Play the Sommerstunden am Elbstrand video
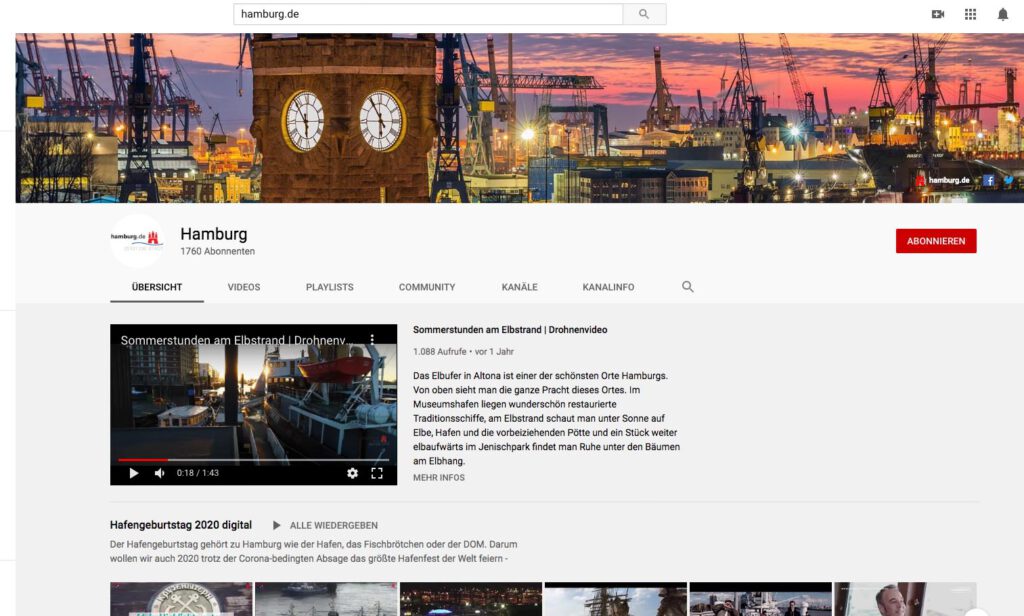The image size is (1024, 616). (133, 473)
